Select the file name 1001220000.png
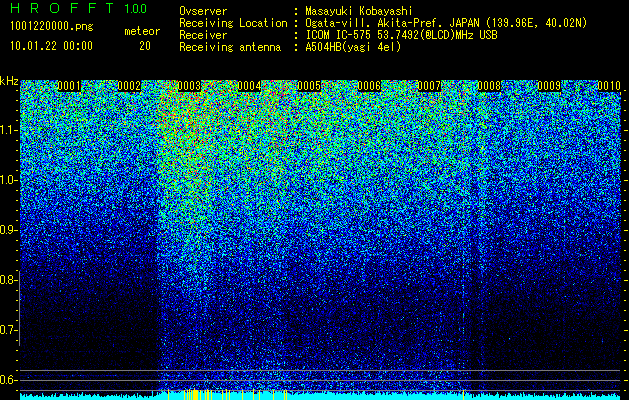This screenshot has width=629, height=400. (52, 27)
